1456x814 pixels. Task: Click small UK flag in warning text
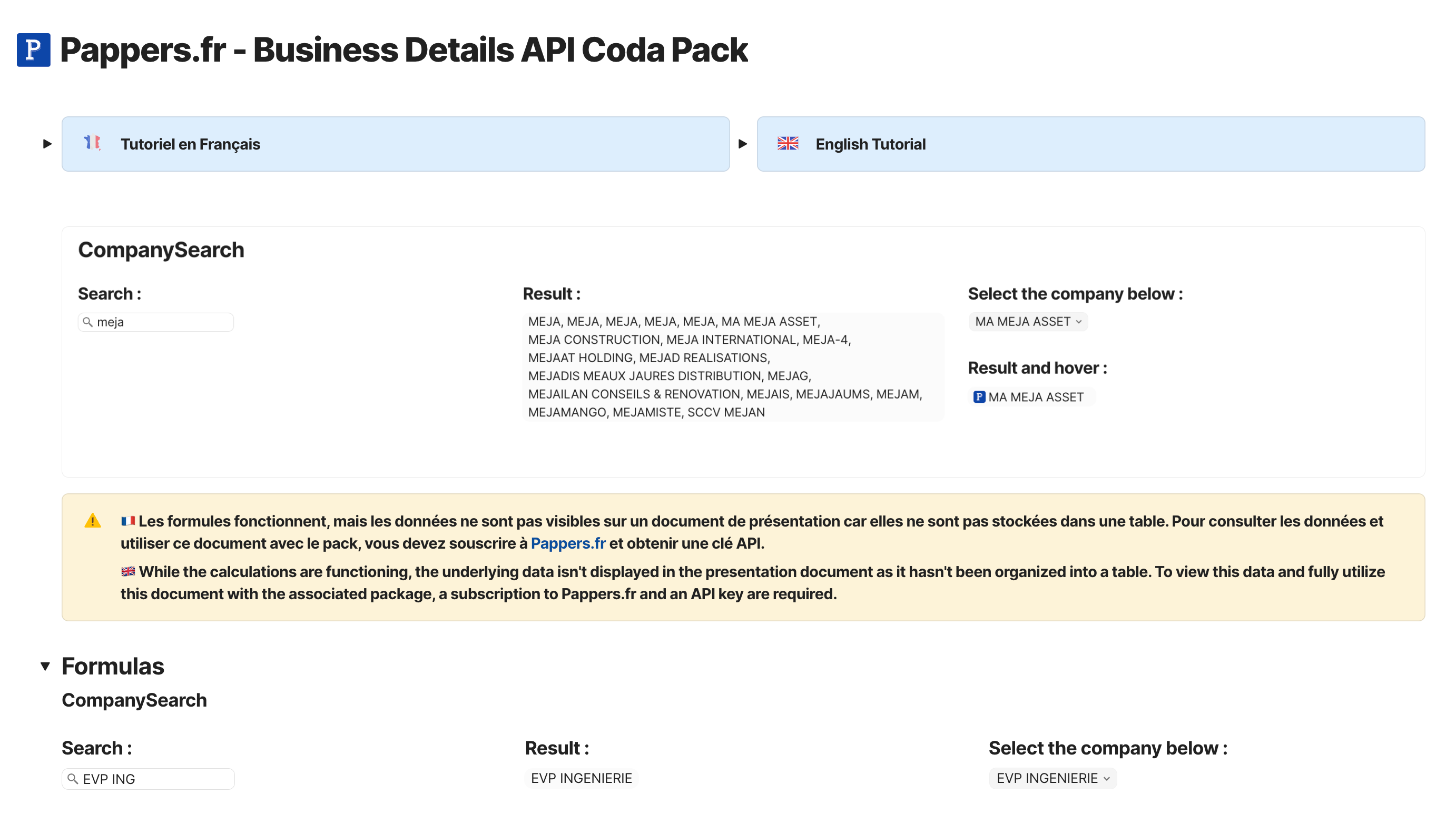click(127, 572)
